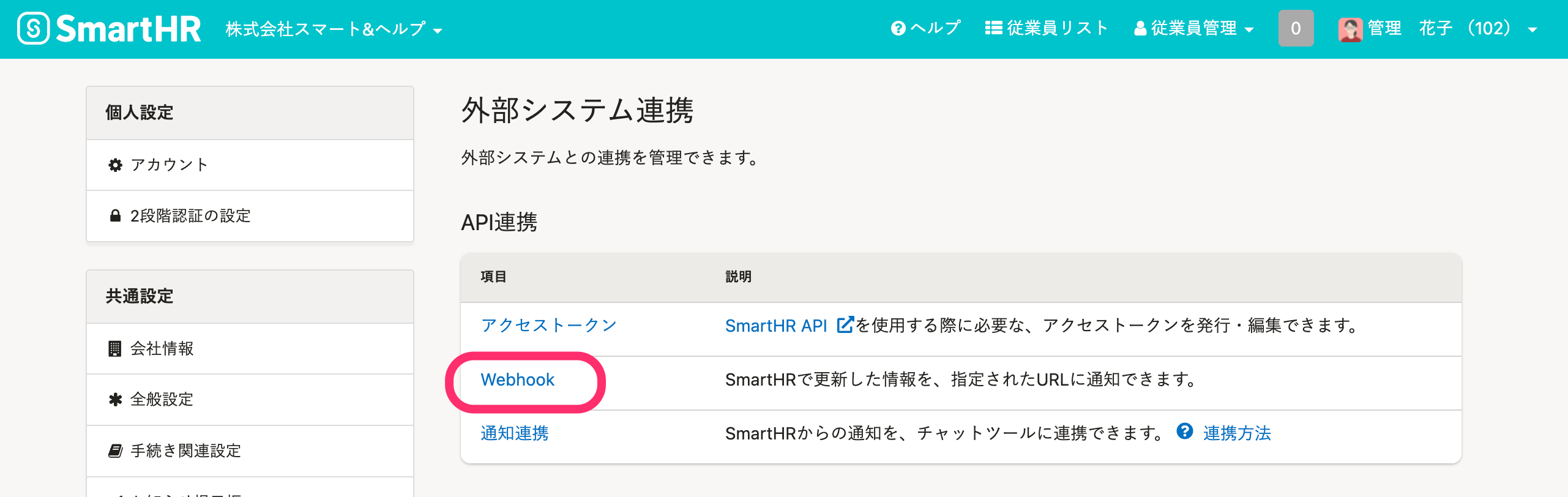Screen dimensions: 1568x497
Task: Click the SmartHR logo icon
Action: [33, 29]
